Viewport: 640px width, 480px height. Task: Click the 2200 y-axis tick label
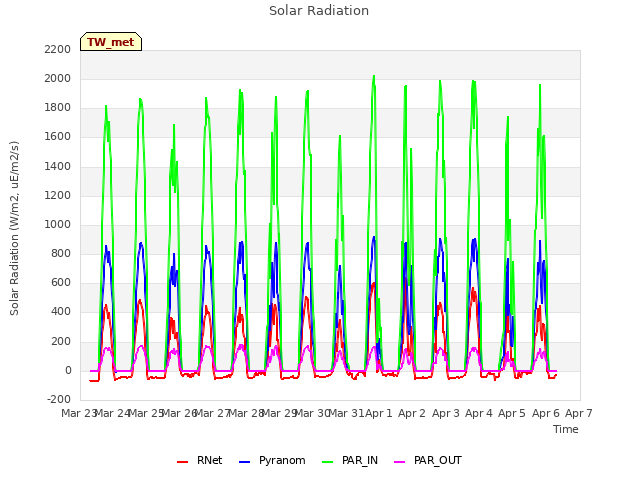click(x=58, y=49)
